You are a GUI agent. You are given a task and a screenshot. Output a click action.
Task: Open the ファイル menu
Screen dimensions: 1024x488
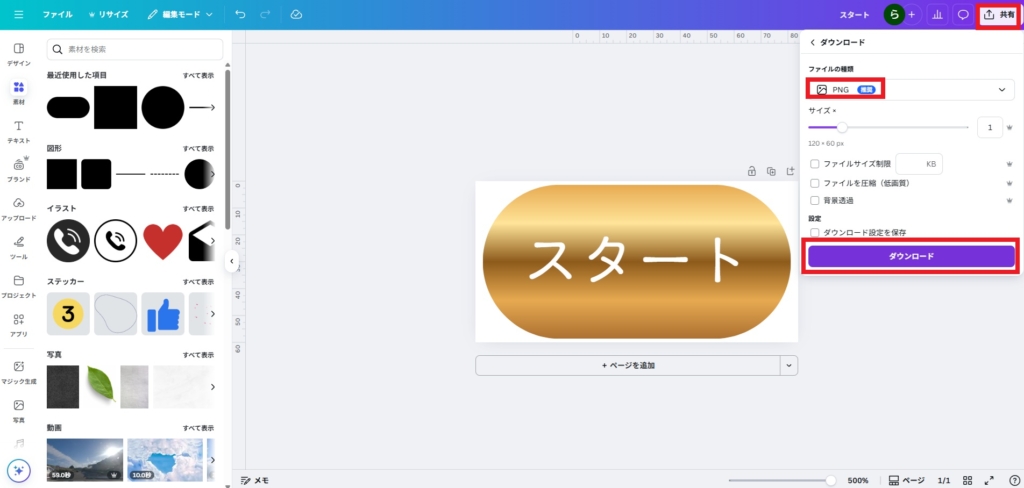[x=57, y=15]
